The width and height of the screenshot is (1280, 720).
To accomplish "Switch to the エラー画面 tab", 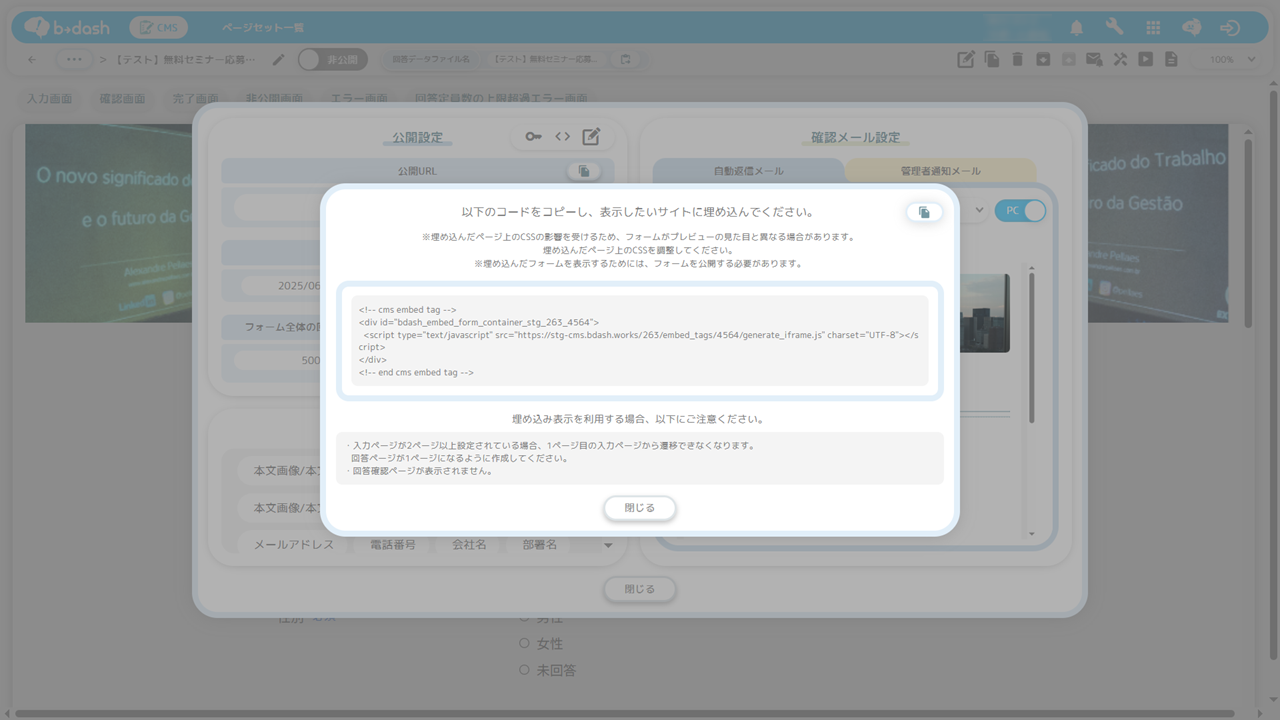I will click(x=359, y=99).
